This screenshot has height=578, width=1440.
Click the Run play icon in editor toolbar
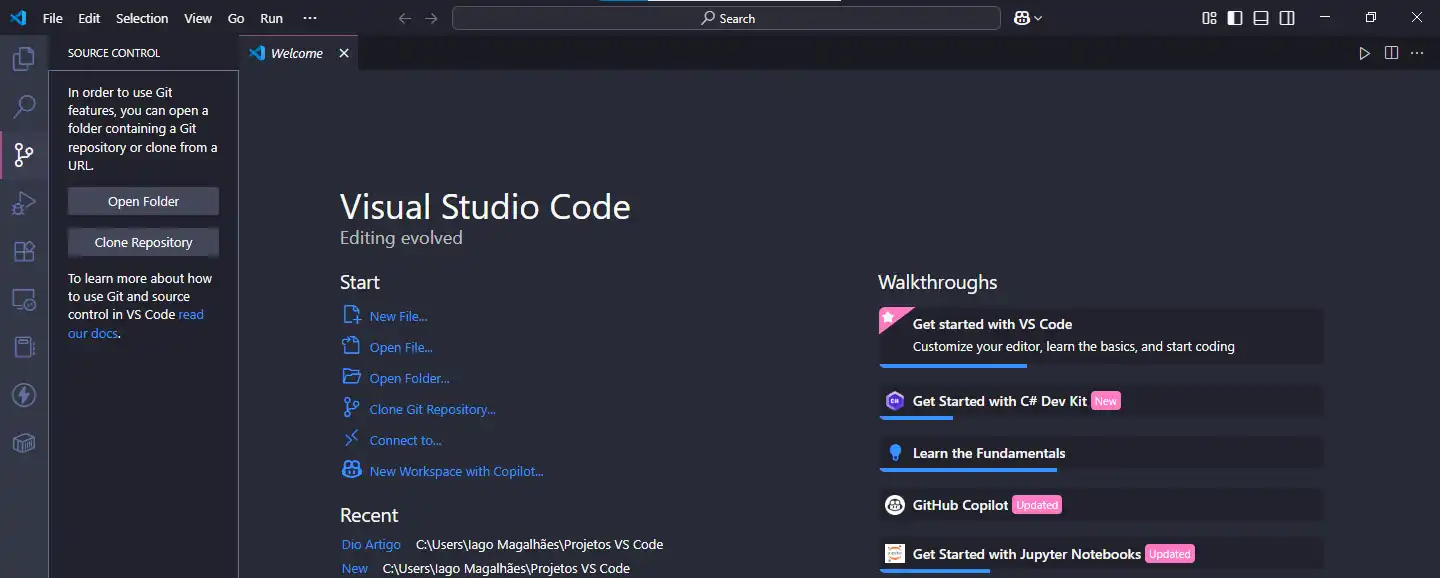pyautogui.click(x=1365, y=53)
